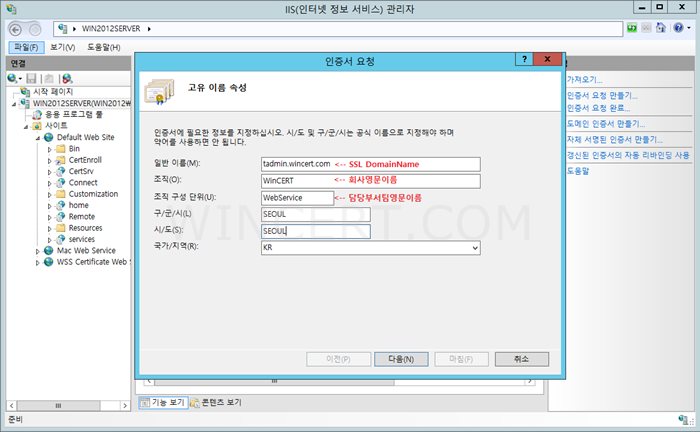The image size is (700, 432).
Task: Click the Remote application icon
Action: coord(60,216)
